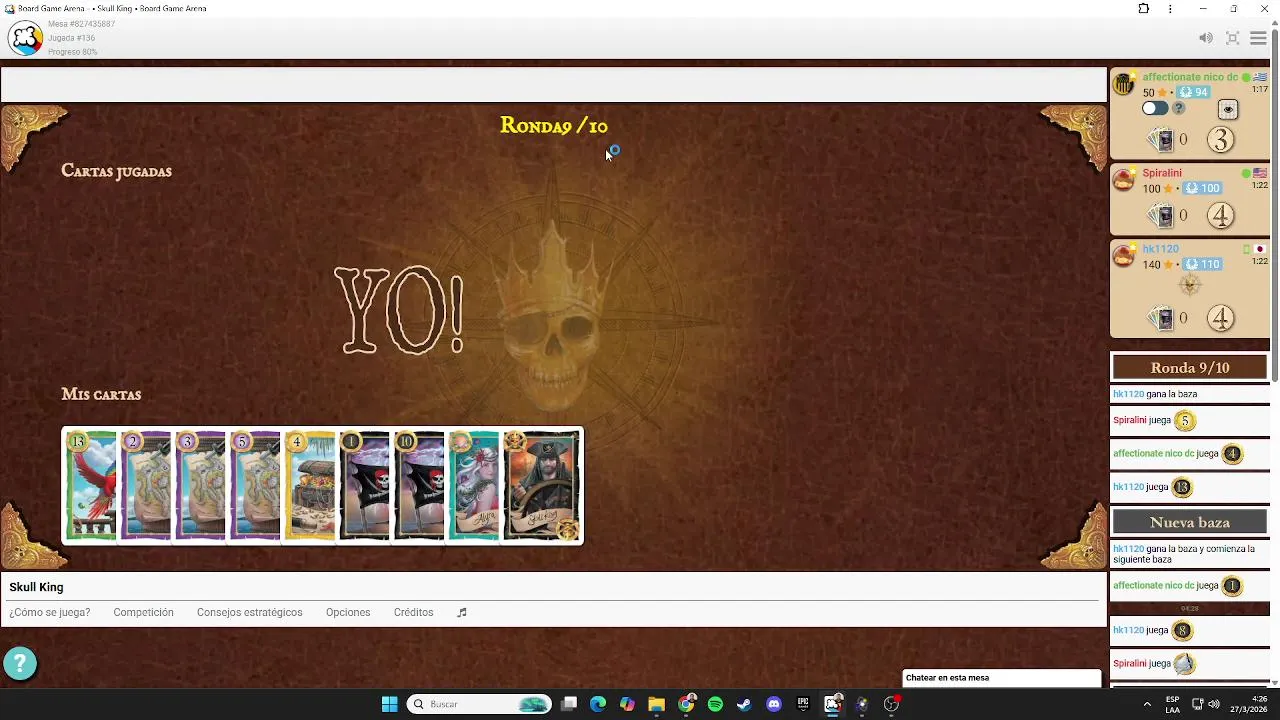
Task: Play the yellow treasure chest 4 card
Action: pos(310,486)
